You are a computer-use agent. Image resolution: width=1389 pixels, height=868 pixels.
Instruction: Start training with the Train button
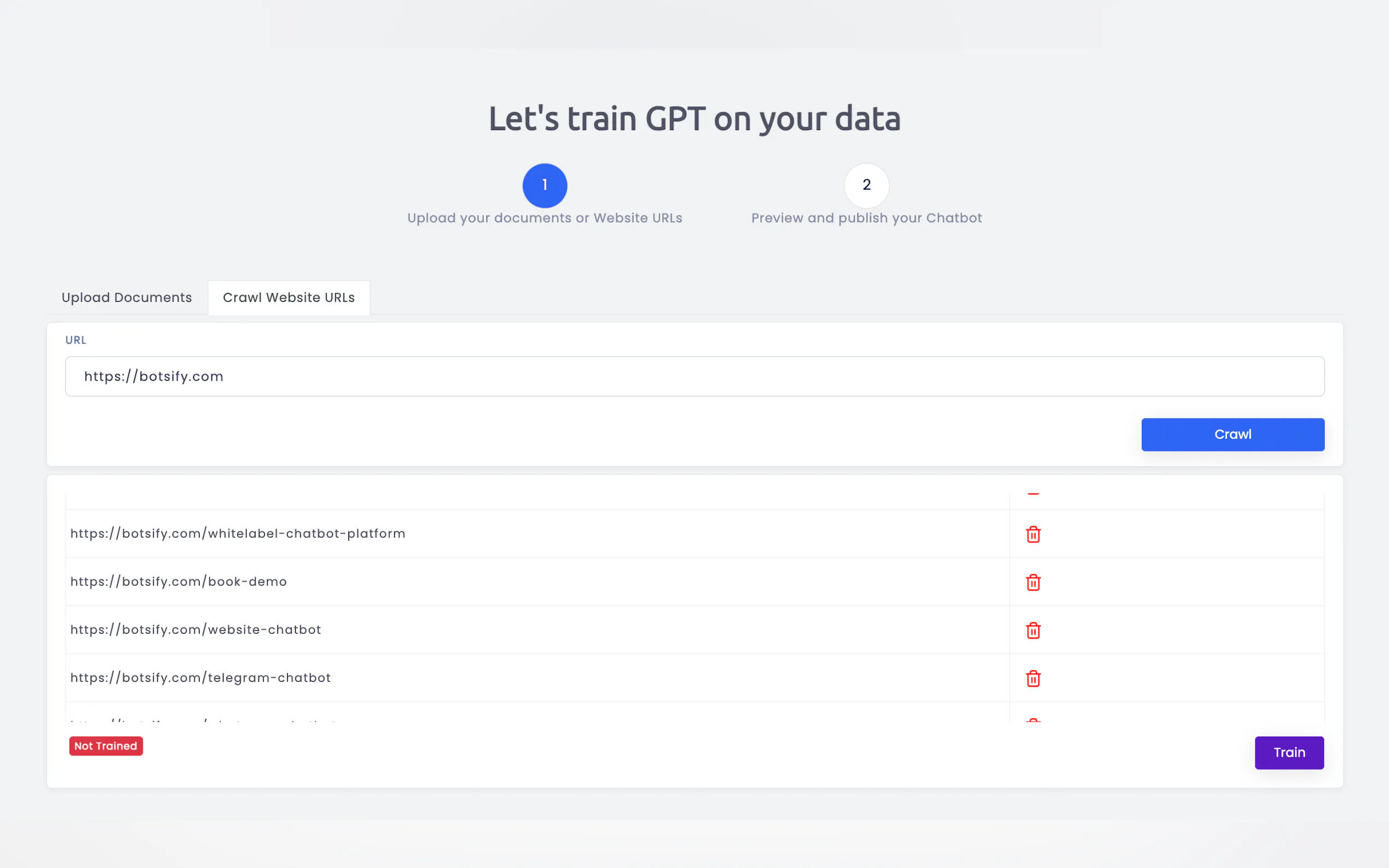(1288, 752)
